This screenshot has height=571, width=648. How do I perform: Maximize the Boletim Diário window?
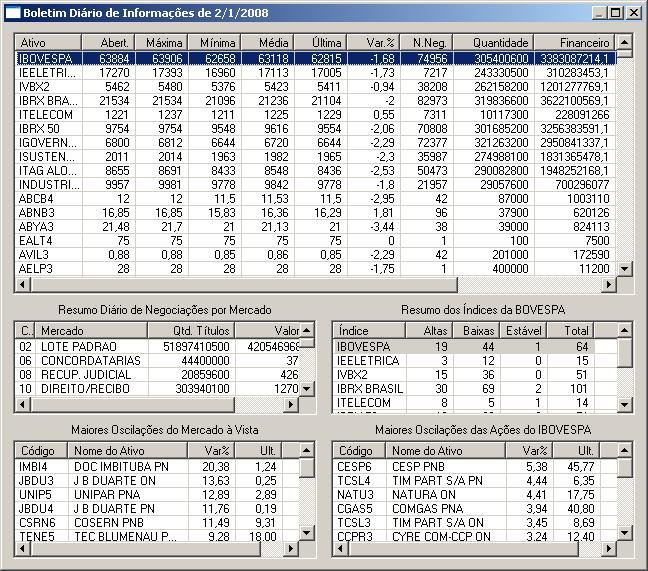pos(615,12)
